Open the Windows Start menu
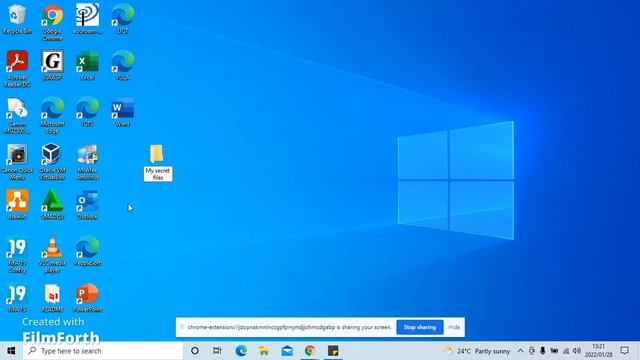 (x=11, y=351)
